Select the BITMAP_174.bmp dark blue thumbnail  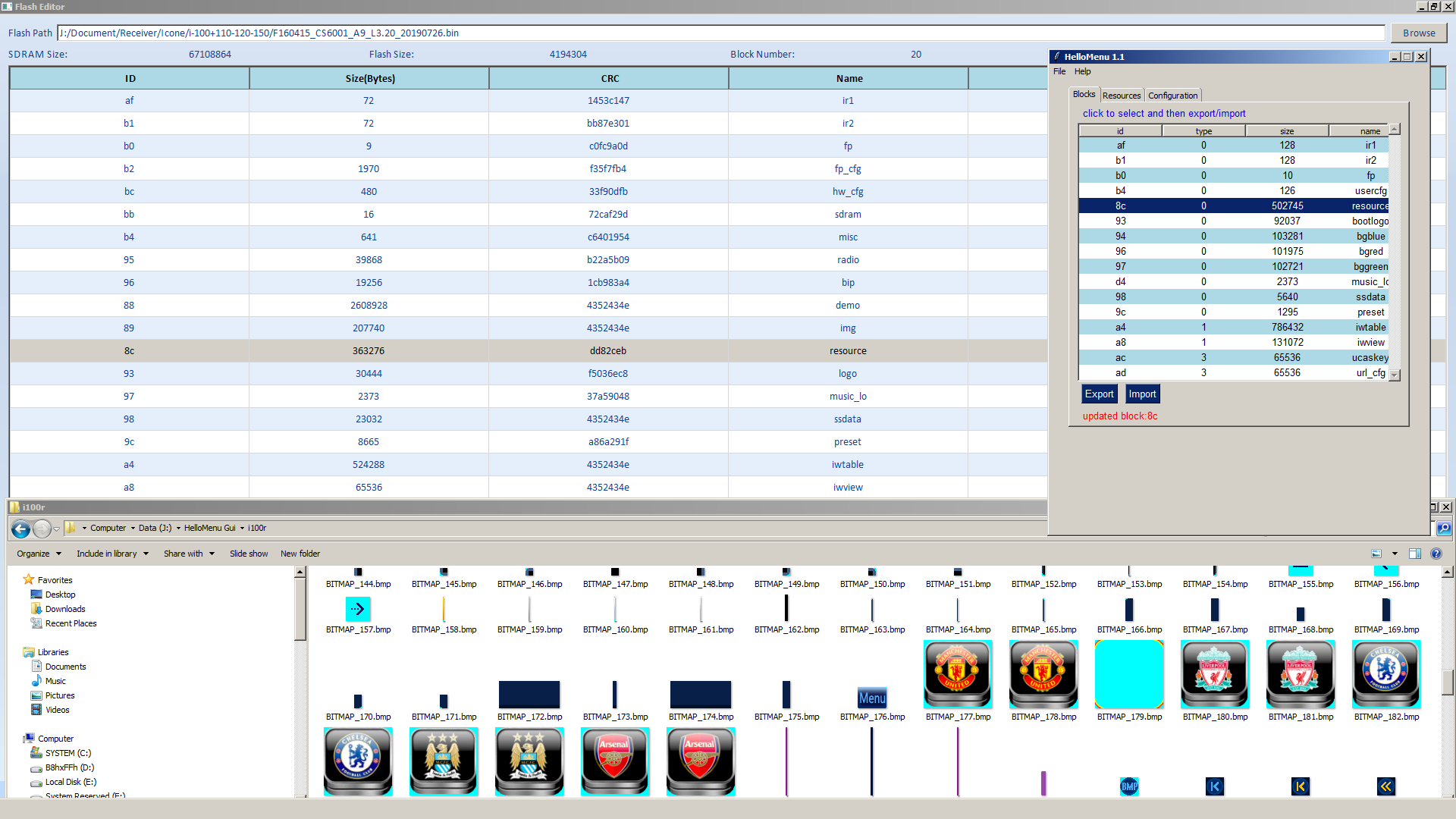[701, 695]
